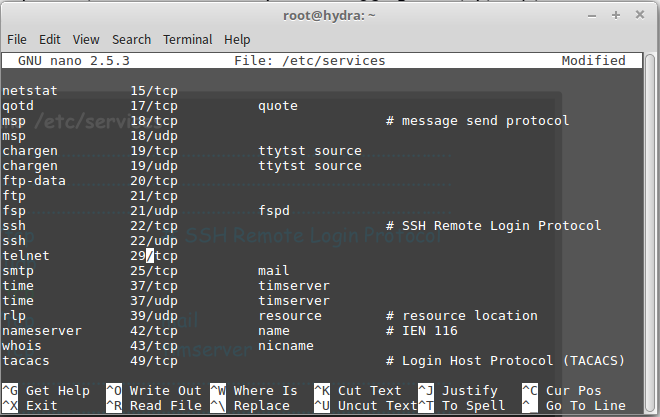Viewport: 660px width, 417px height.
Task: Click '# resource location' comment
Action: pos(462,316)
